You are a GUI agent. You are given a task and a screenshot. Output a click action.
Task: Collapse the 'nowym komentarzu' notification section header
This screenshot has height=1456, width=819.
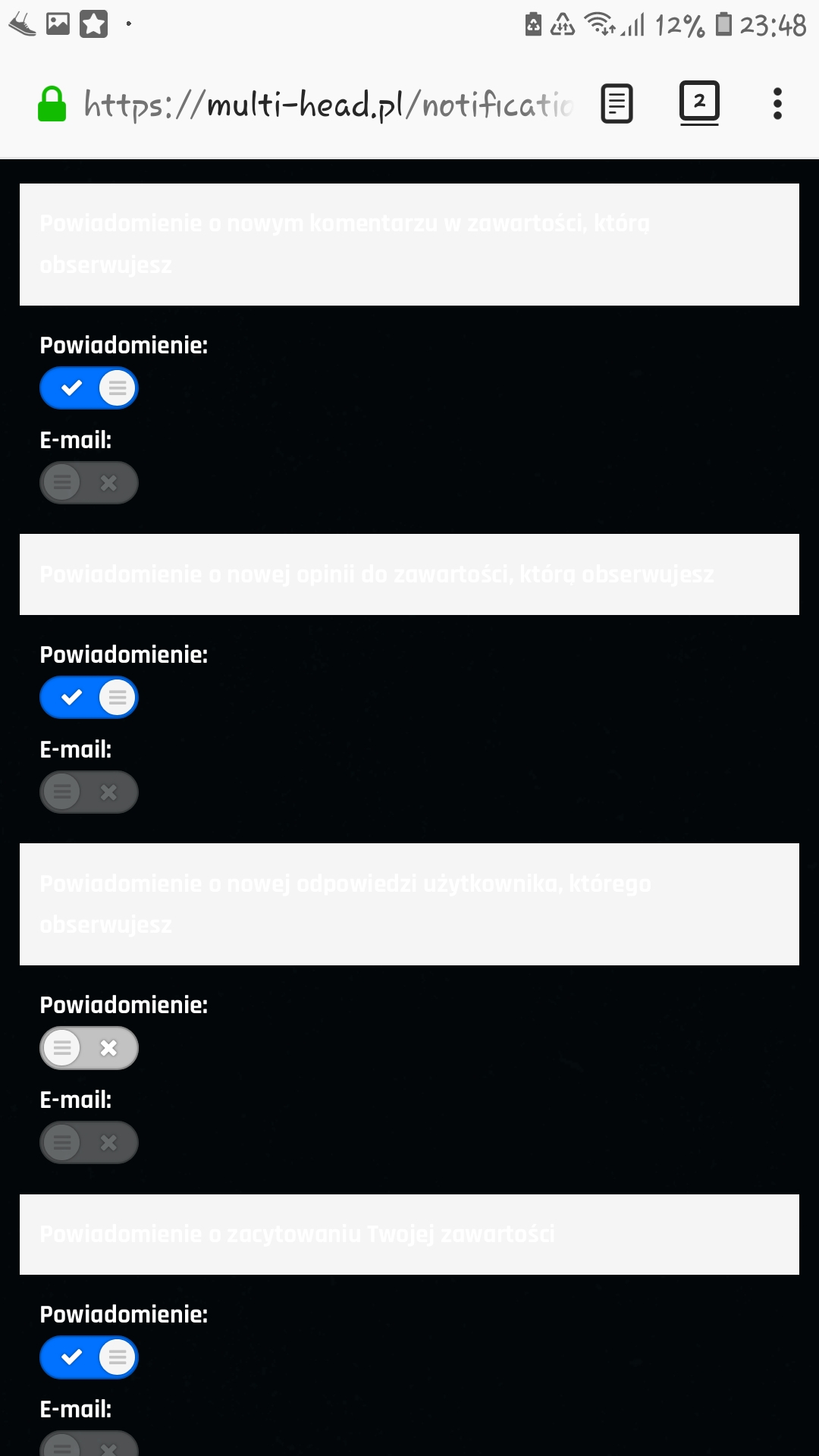point(409,244)
